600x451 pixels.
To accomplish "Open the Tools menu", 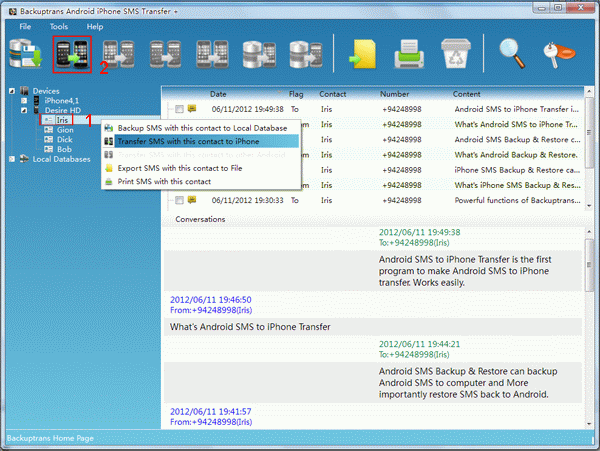I will (59, 26).
